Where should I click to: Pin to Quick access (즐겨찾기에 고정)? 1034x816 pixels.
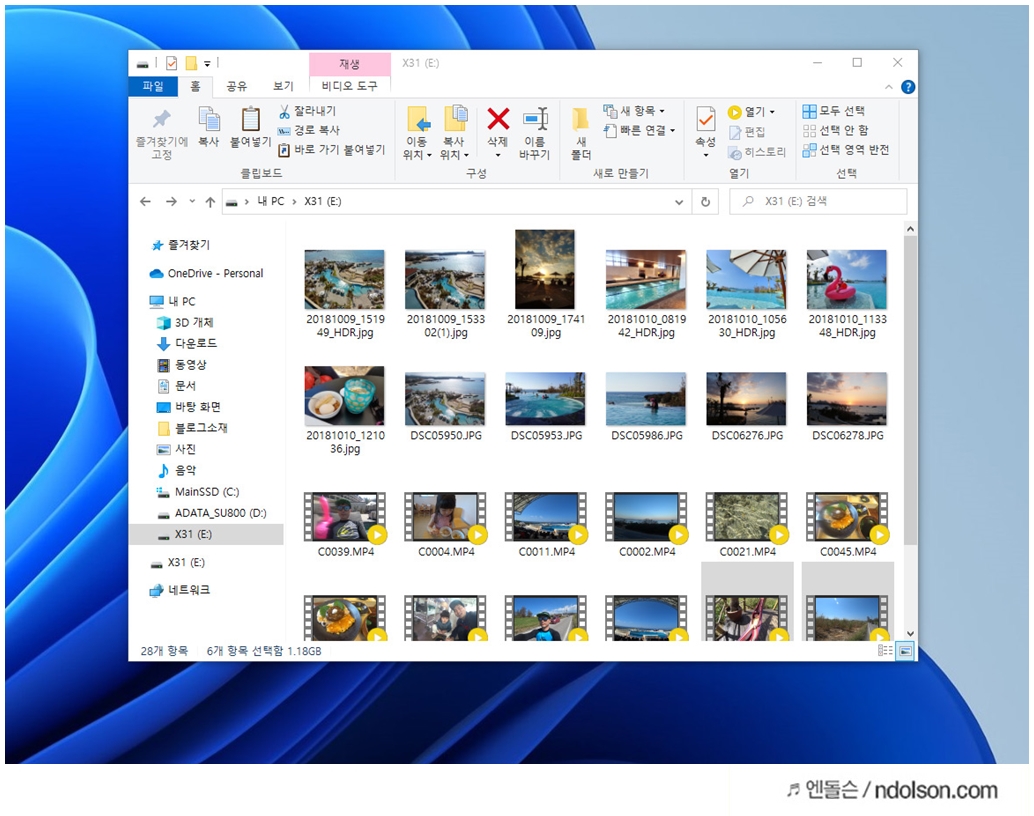[162, 134]
